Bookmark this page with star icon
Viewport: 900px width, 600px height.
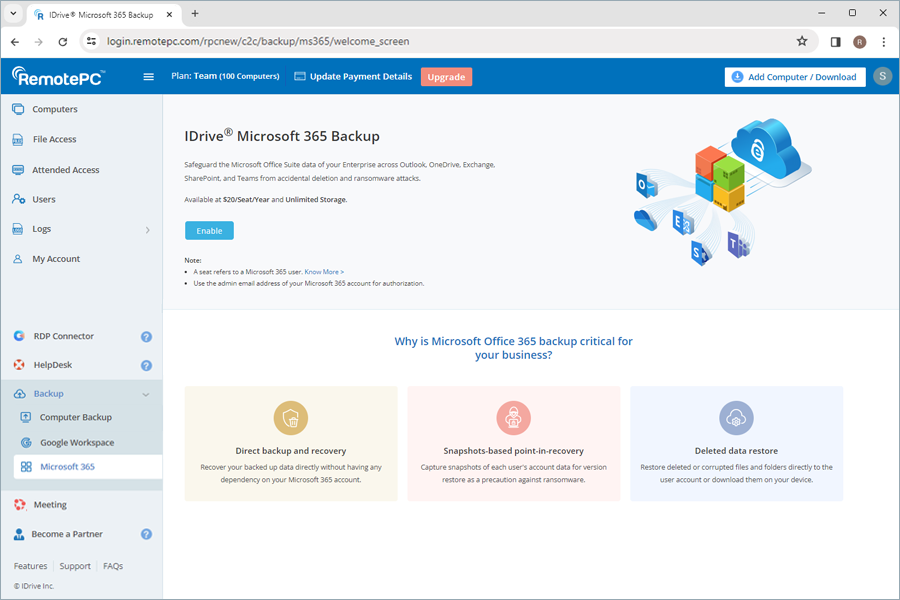tap(802, 41)
